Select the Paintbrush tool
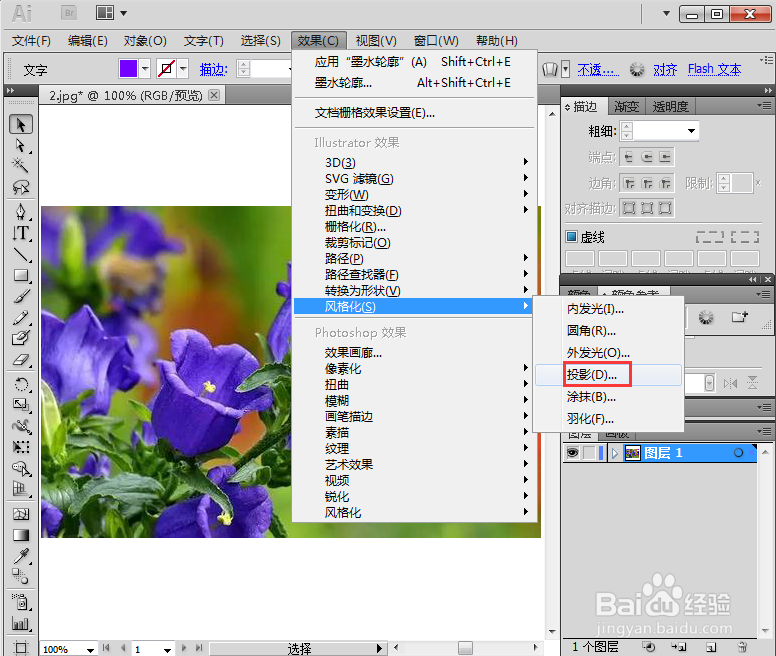This screenshot has width=776, height=656. (21, 296)
